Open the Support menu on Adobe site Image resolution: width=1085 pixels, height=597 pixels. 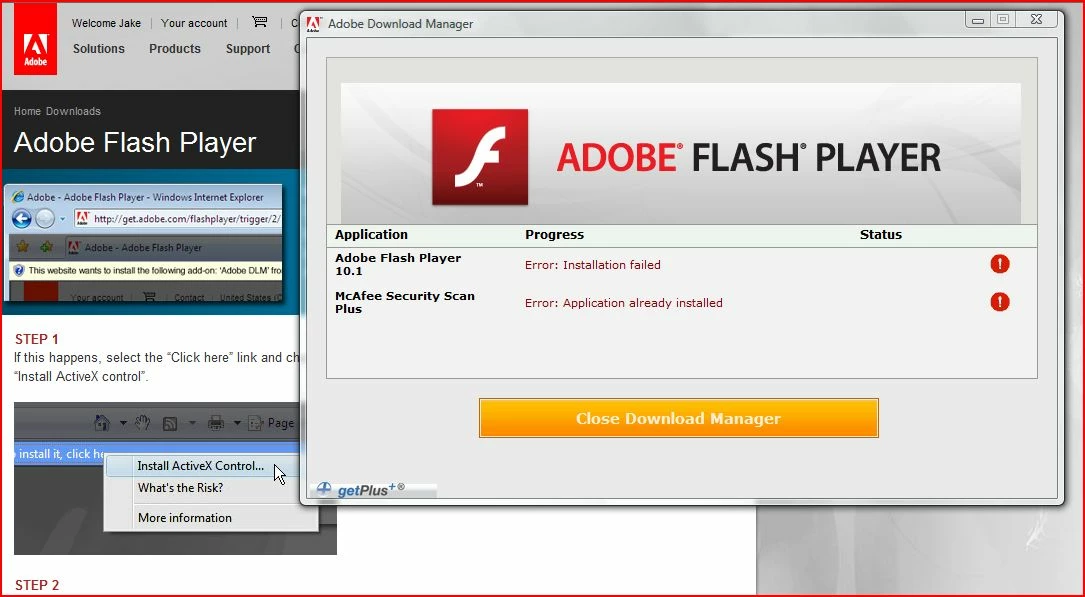point(248,48)
